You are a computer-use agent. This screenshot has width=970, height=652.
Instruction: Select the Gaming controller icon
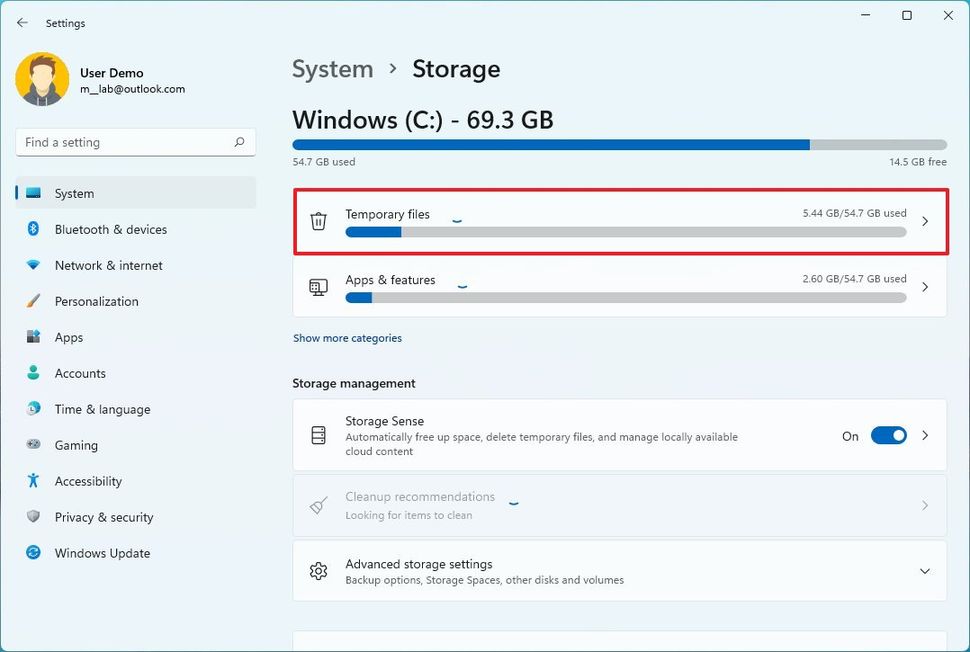pos(30,445)
